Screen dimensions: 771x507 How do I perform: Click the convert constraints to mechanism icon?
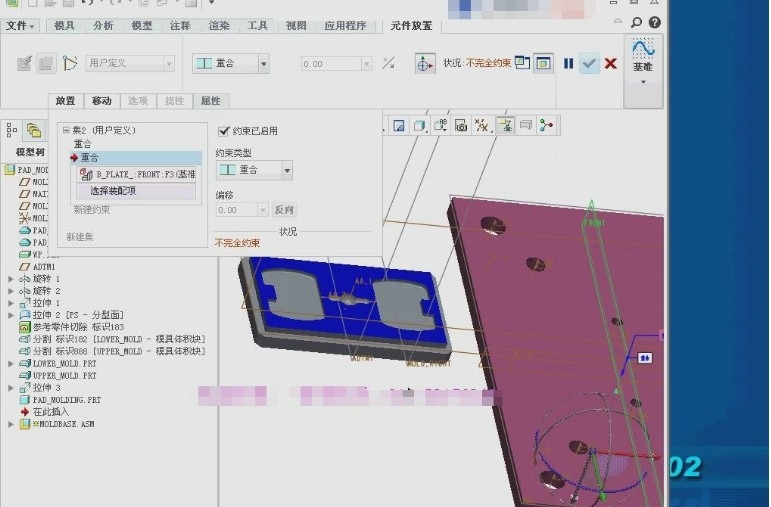70,63
